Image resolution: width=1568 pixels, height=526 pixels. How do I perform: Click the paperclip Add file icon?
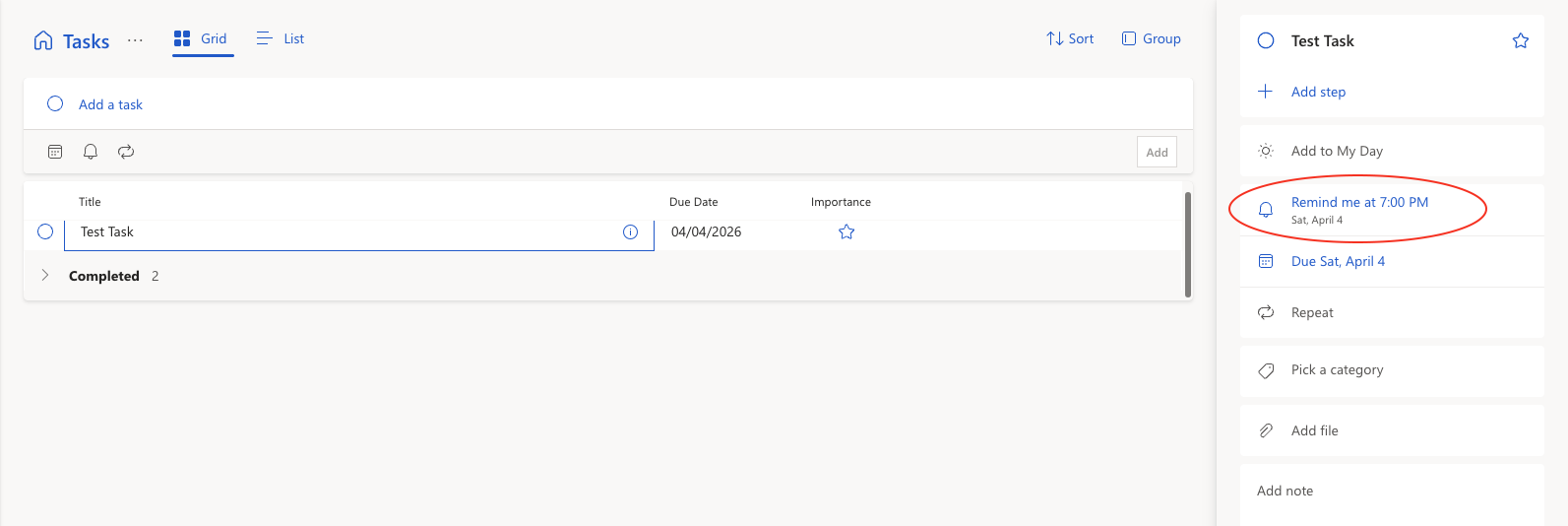(x=1266, y=430)
